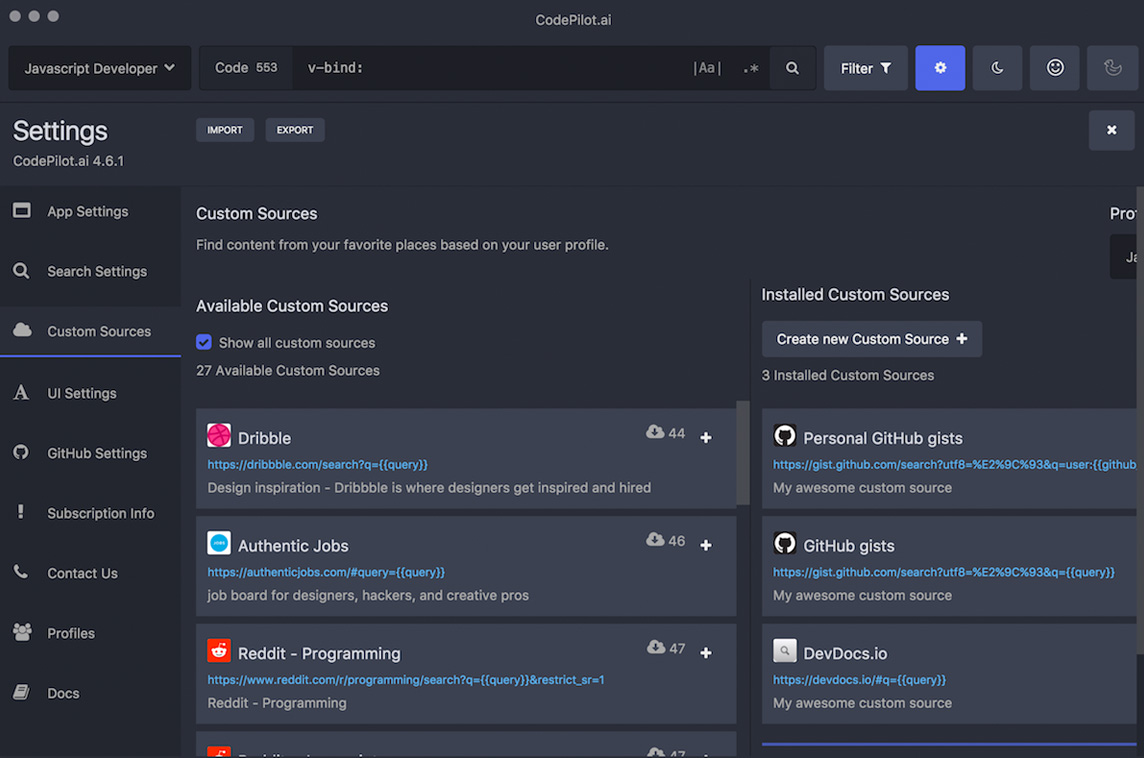Click the smiley face icon
1144x758 pixels.
(x=1054, y=68)
